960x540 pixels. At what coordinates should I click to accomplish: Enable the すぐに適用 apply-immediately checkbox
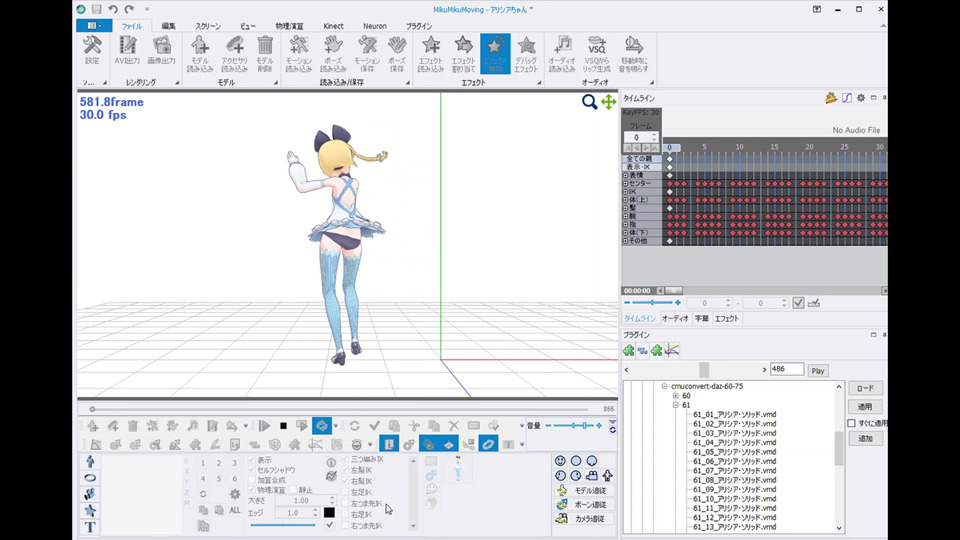coord(852,423)
